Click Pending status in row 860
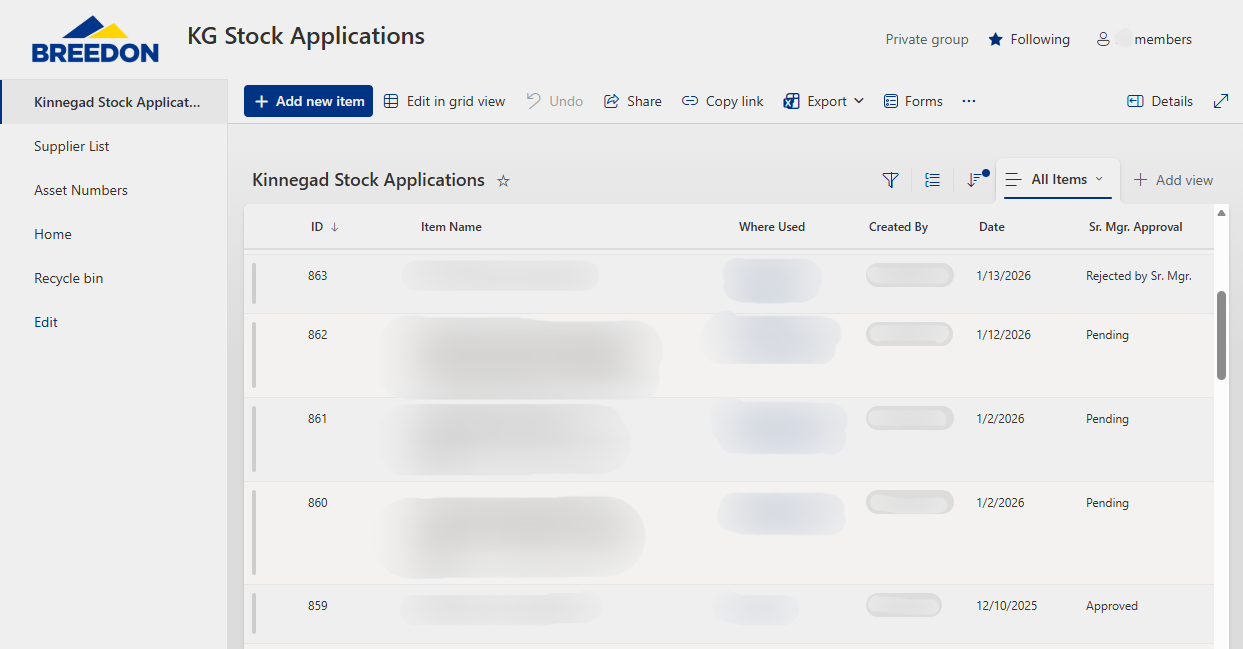 1107,503
